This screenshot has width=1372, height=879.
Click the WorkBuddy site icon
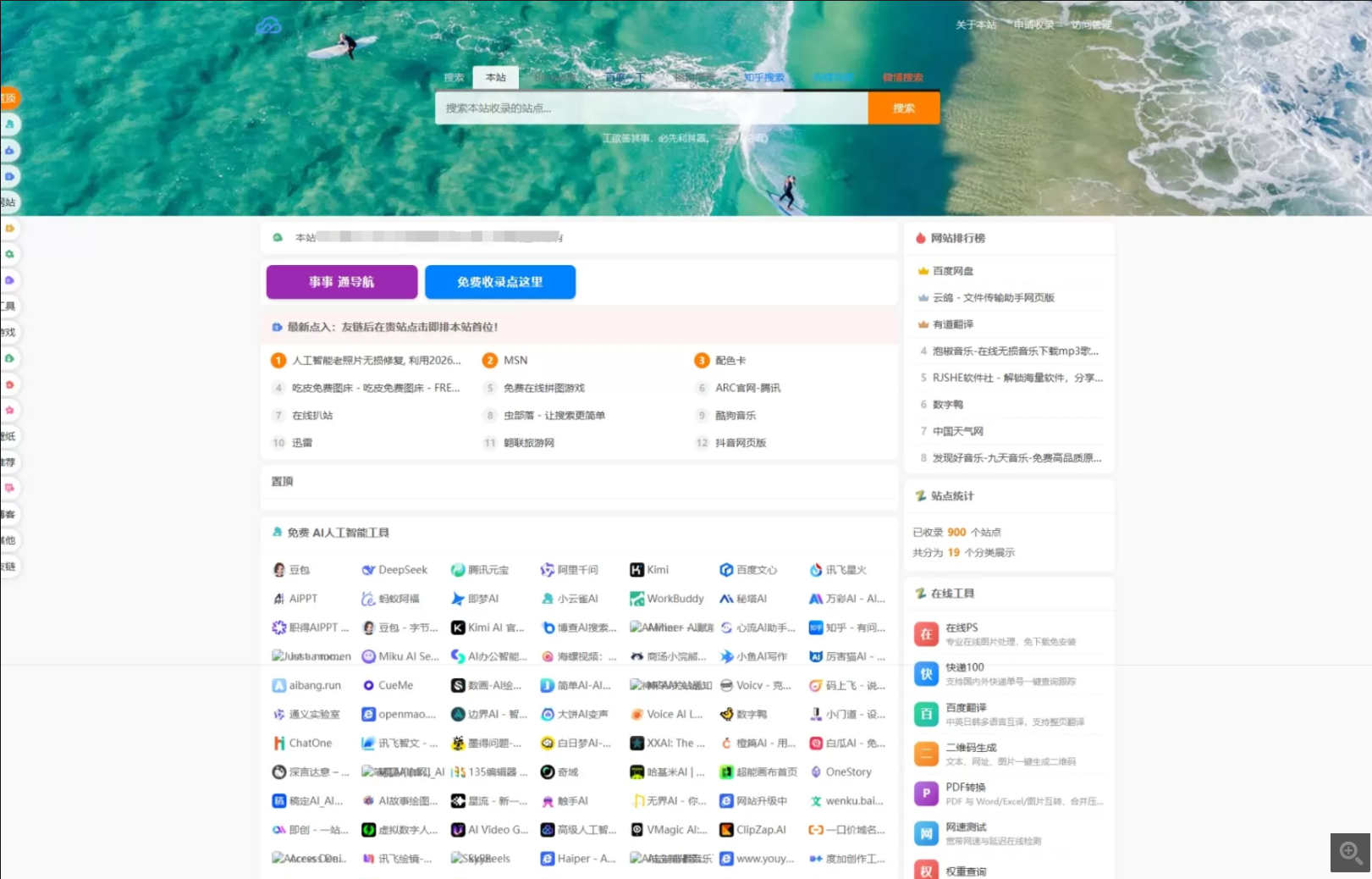[636, 599]
